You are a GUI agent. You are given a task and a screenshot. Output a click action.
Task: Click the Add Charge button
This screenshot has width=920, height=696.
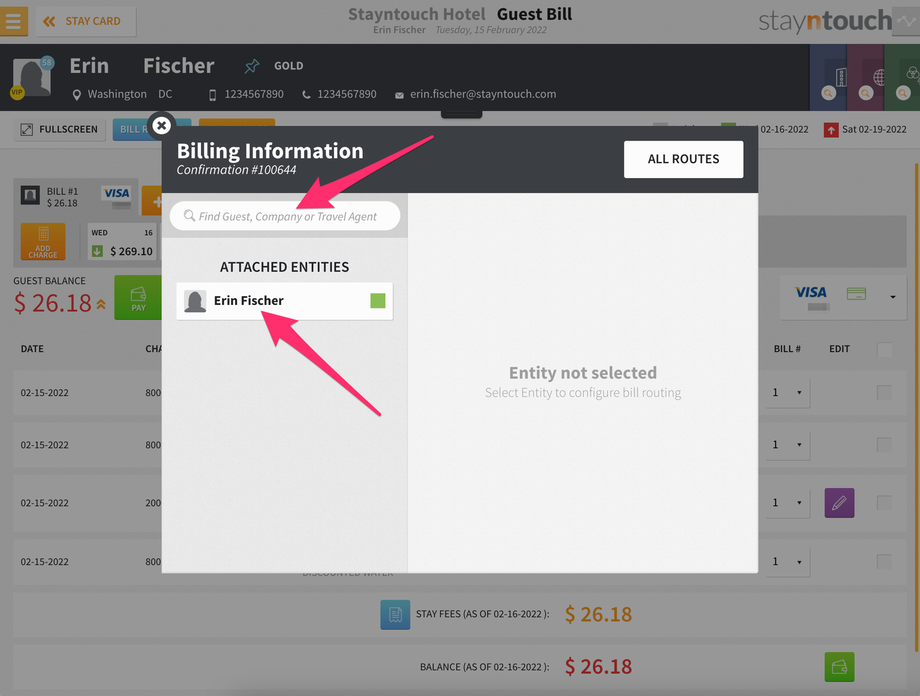click(43, 241)
